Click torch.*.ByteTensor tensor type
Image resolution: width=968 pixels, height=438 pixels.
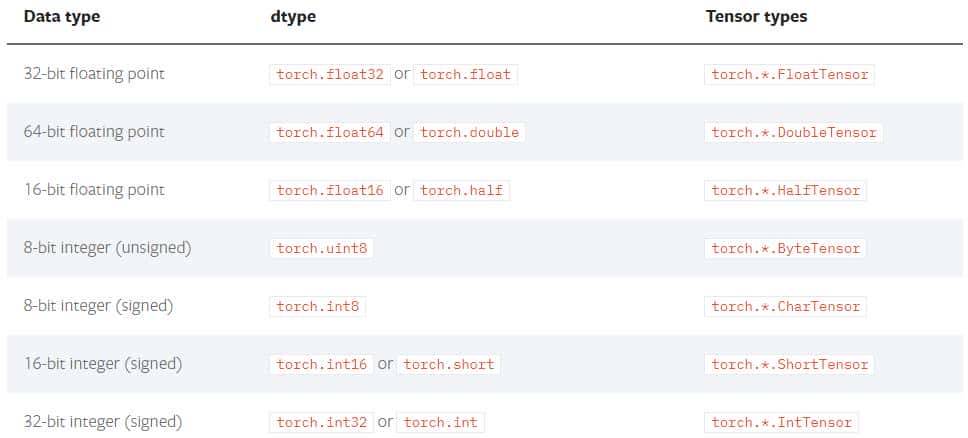coord(785,248)
